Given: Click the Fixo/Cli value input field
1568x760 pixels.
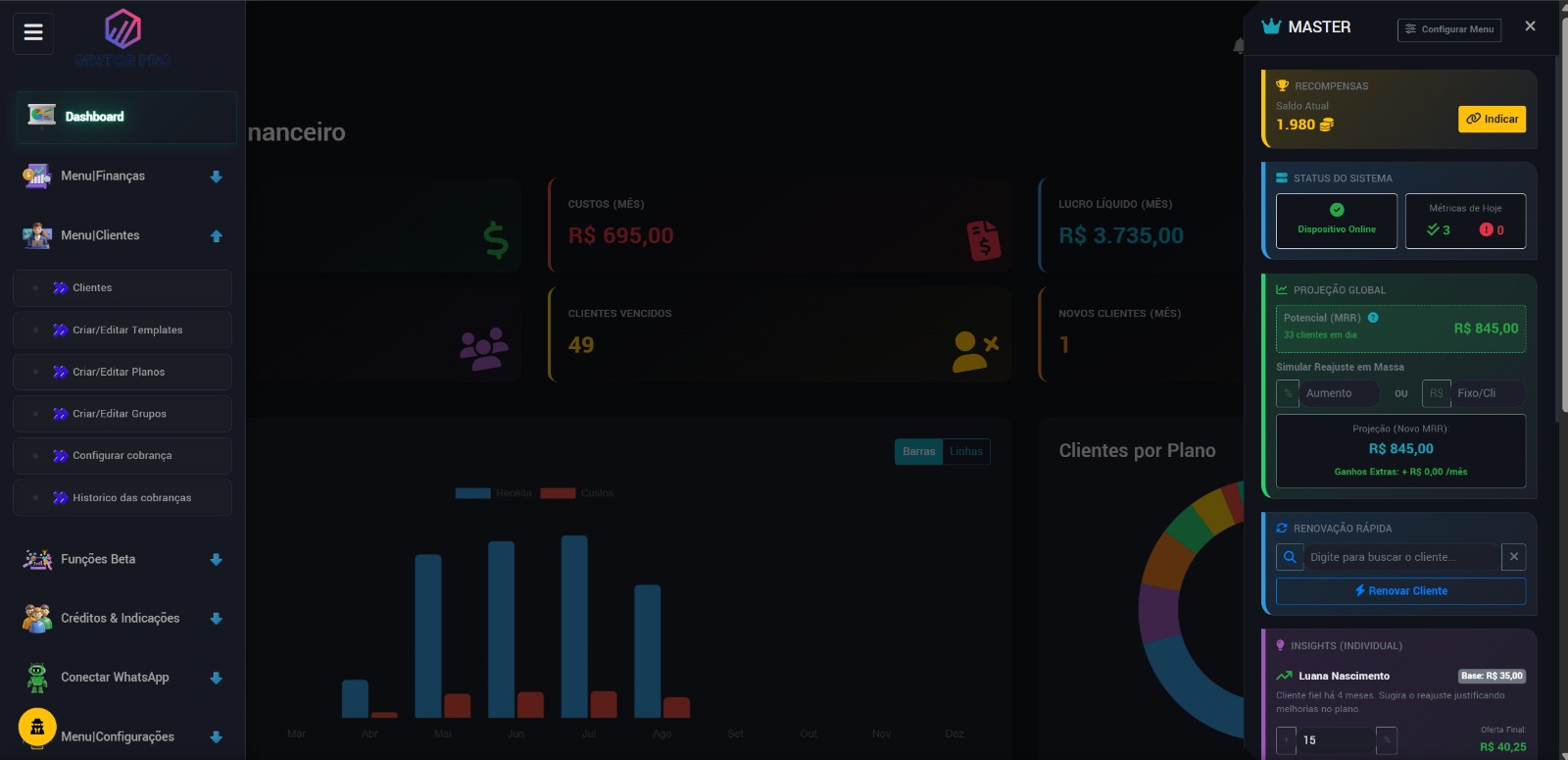Looking at the screenshot, I should [1488, 393].
